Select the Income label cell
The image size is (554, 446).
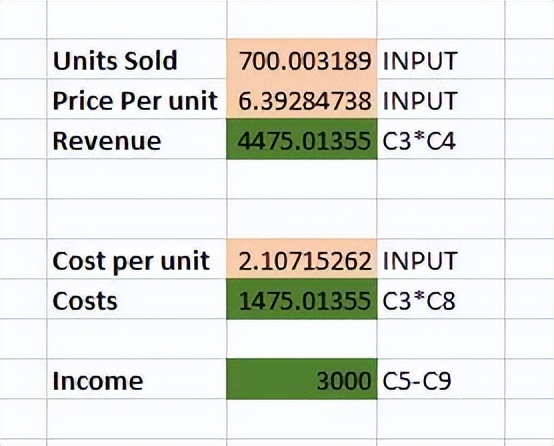coord(136,379)
